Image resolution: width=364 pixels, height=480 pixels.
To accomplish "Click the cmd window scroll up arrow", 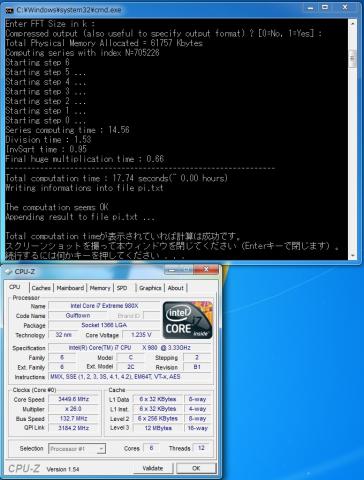I will click(352, 23).
